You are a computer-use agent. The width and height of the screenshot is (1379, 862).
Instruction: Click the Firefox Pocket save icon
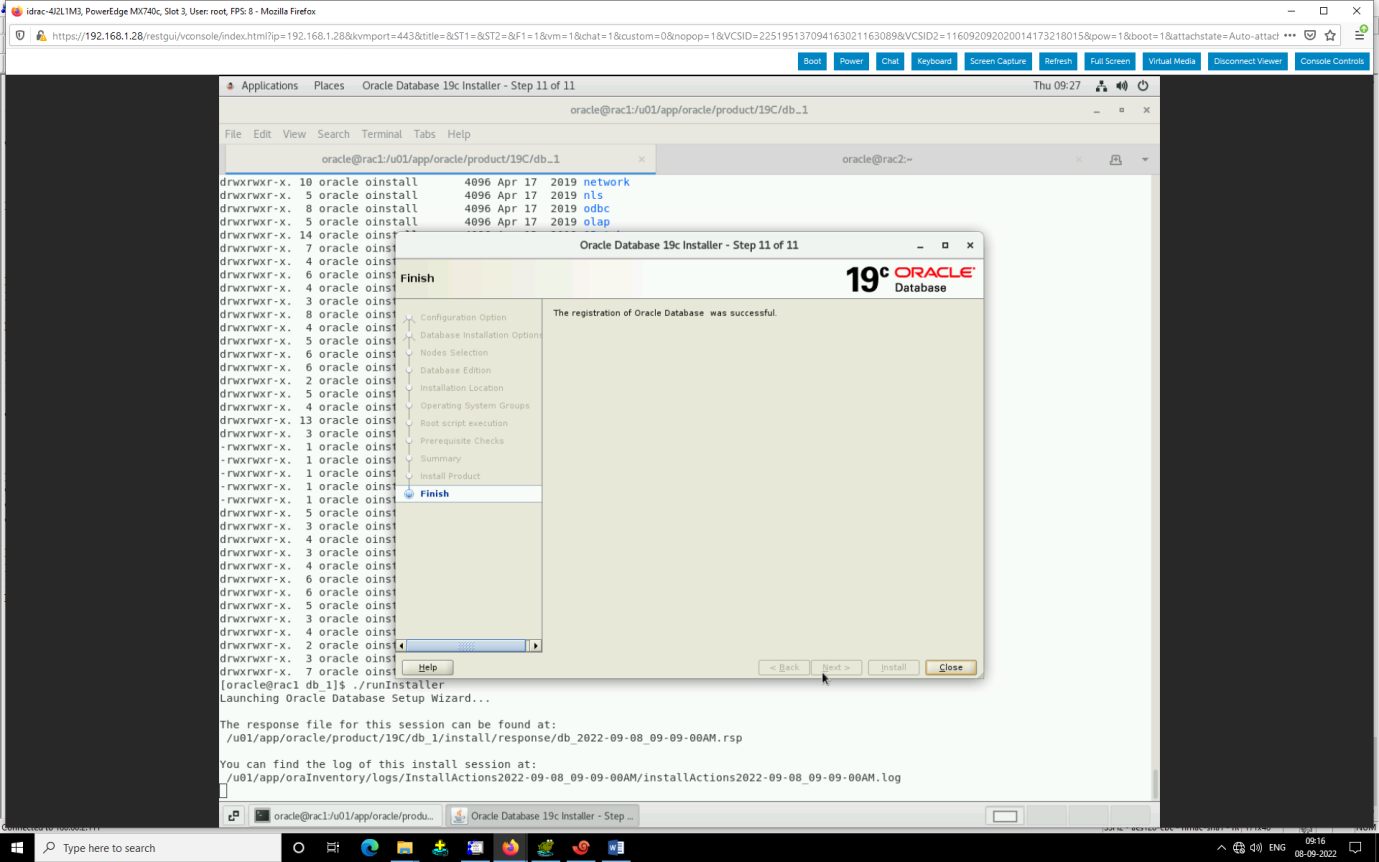click(1310, 35)
